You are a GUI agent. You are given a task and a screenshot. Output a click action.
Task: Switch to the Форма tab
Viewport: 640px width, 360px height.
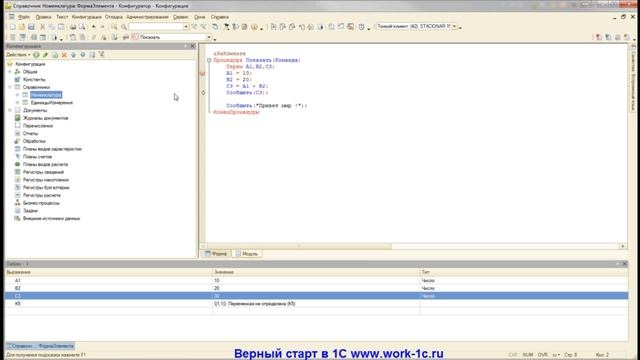click(x=216, y=254)
